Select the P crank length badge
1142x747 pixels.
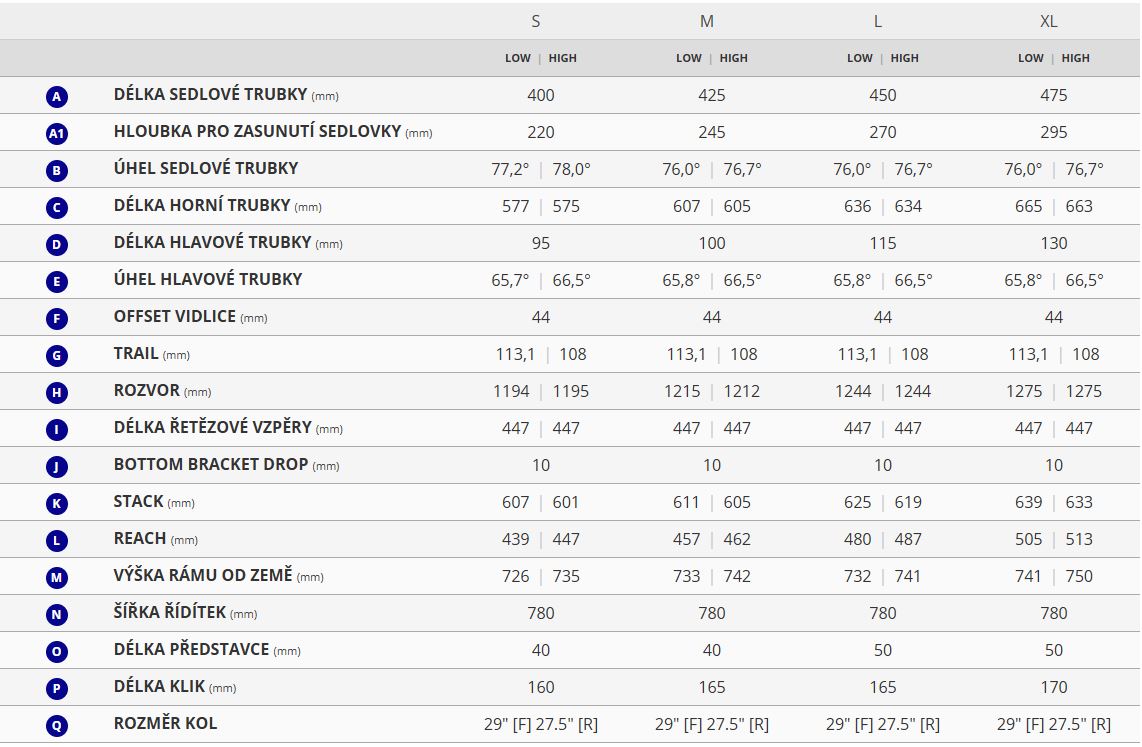(x=57, y=688)
